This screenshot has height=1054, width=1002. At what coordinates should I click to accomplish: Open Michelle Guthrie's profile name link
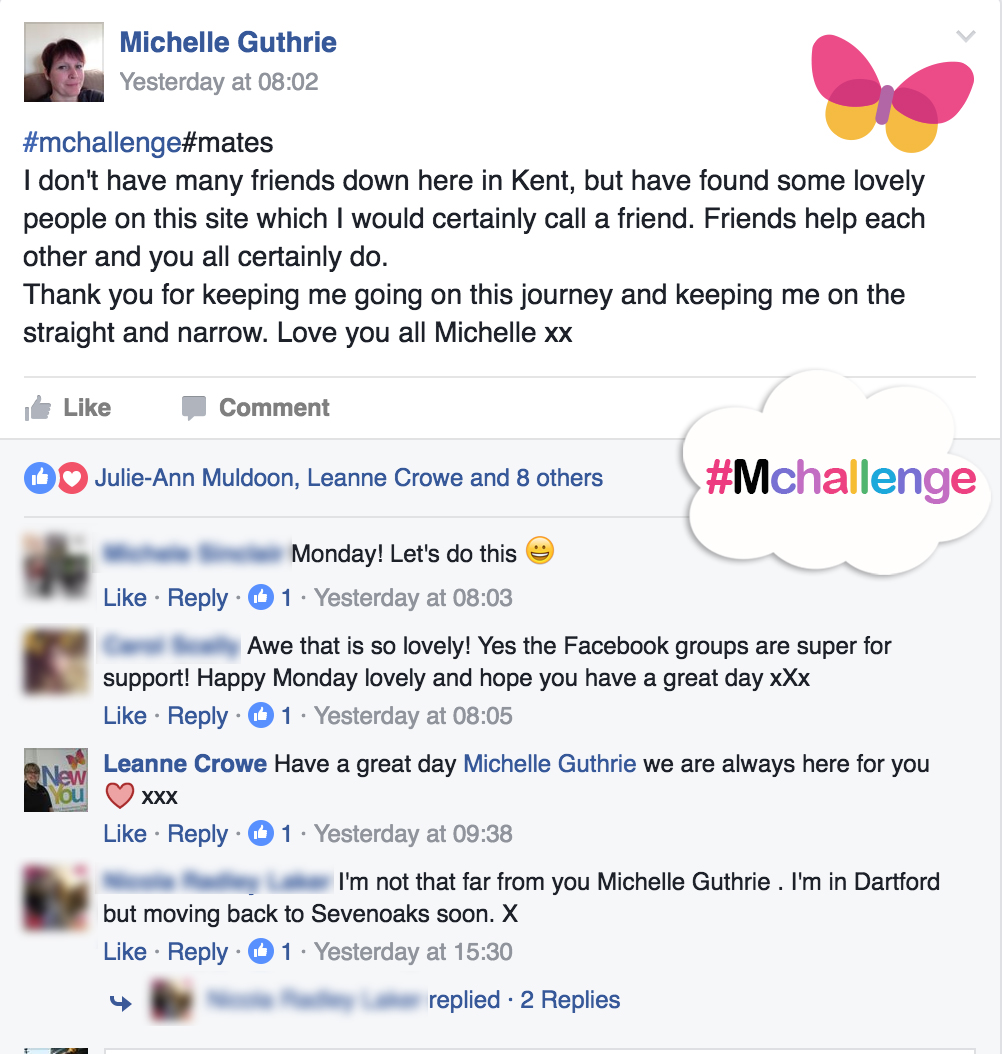[x=228, y=42]
